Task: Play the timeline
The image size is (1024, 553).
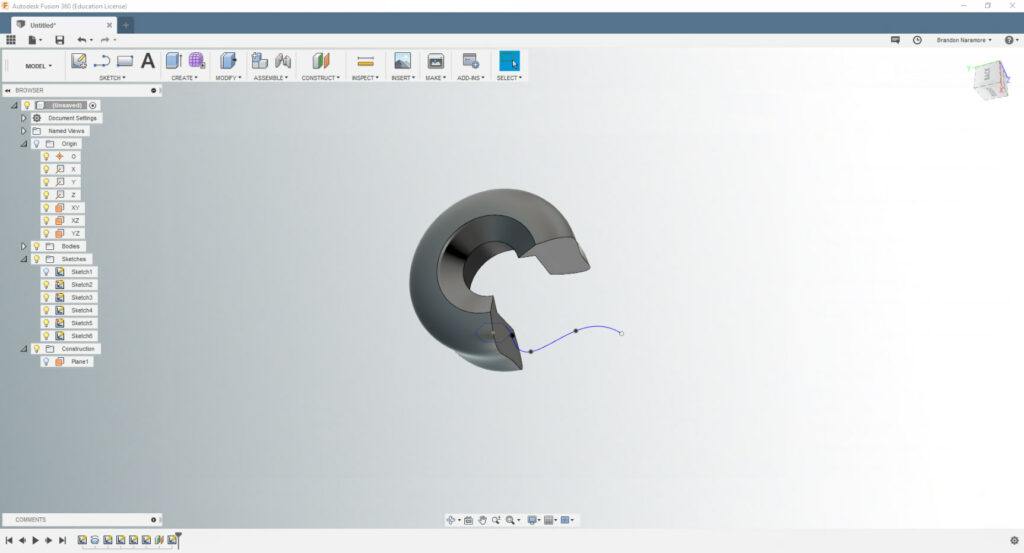Action: [x=35, y=540]
